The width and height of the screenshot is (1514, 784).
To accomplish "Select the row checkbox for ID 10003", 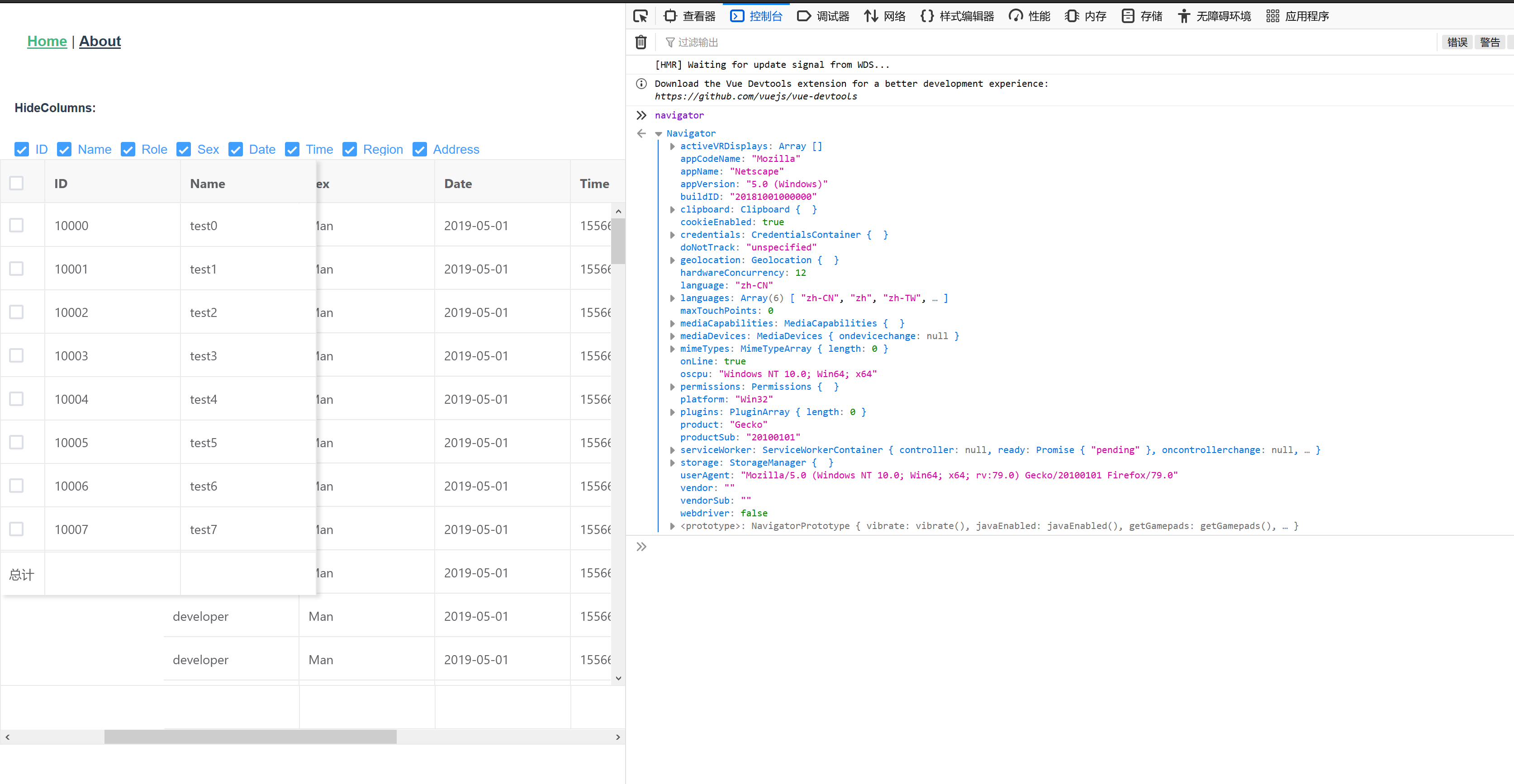I will pos(16,356).
